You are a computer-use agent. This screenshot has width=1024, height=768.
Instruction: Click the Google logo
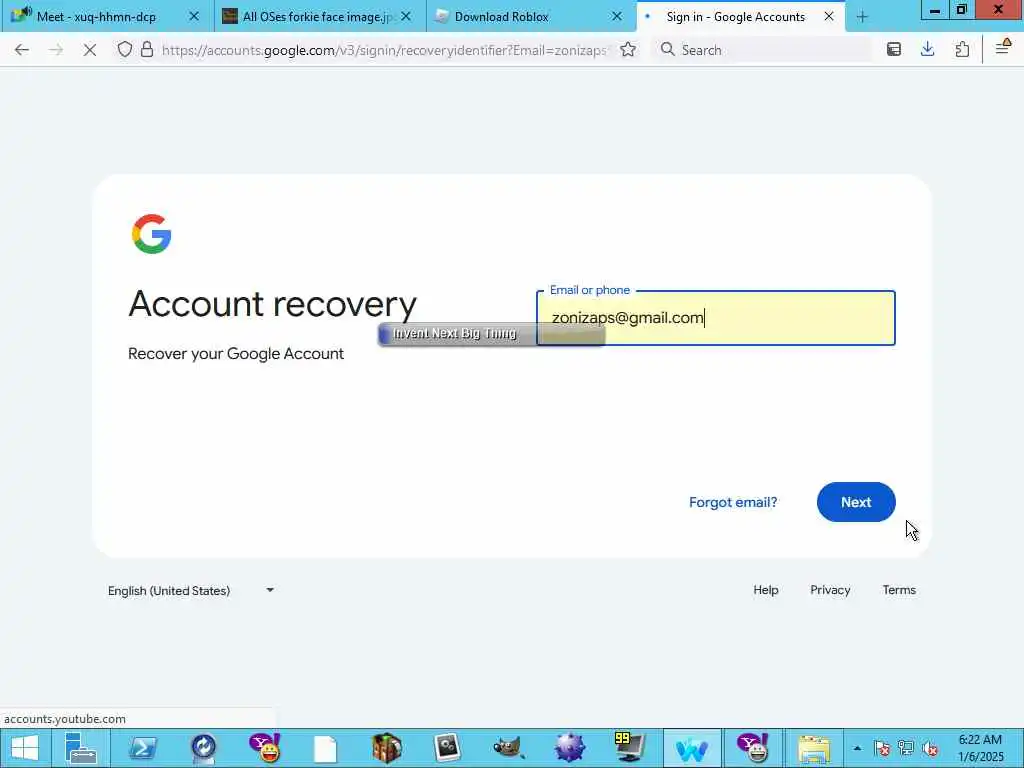pos(152,234)
